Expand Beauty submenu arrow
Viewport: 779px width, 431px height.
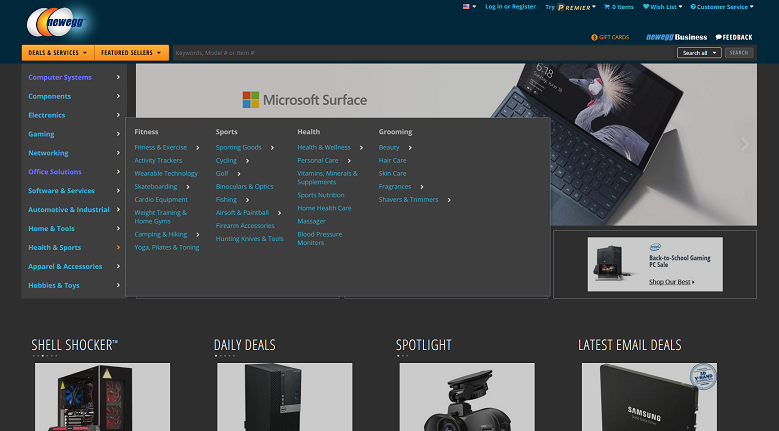point(410,147)
